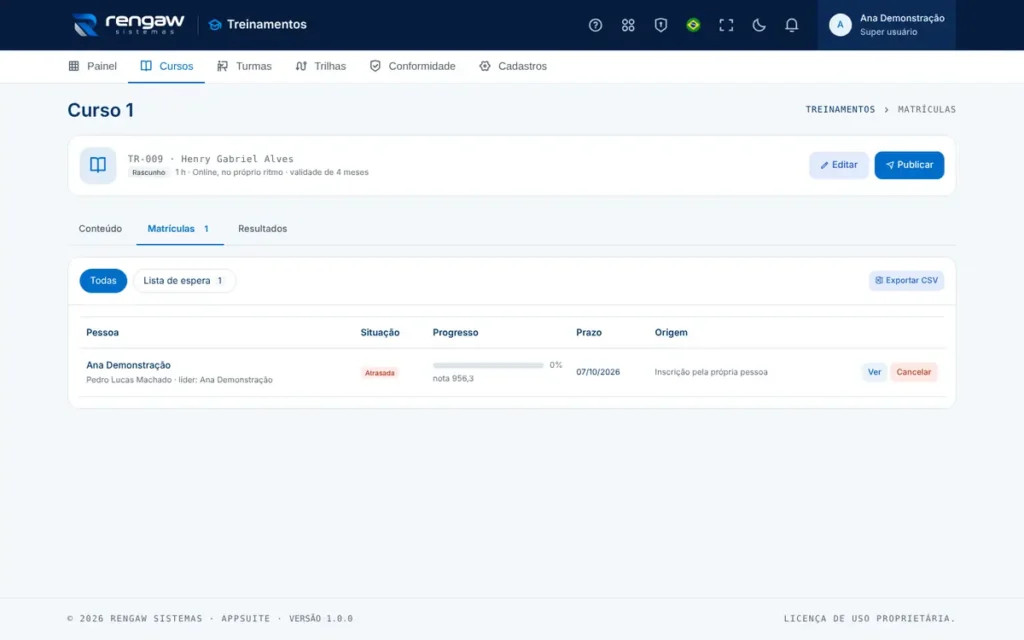Open the Turmas menu item

point(244,66)
